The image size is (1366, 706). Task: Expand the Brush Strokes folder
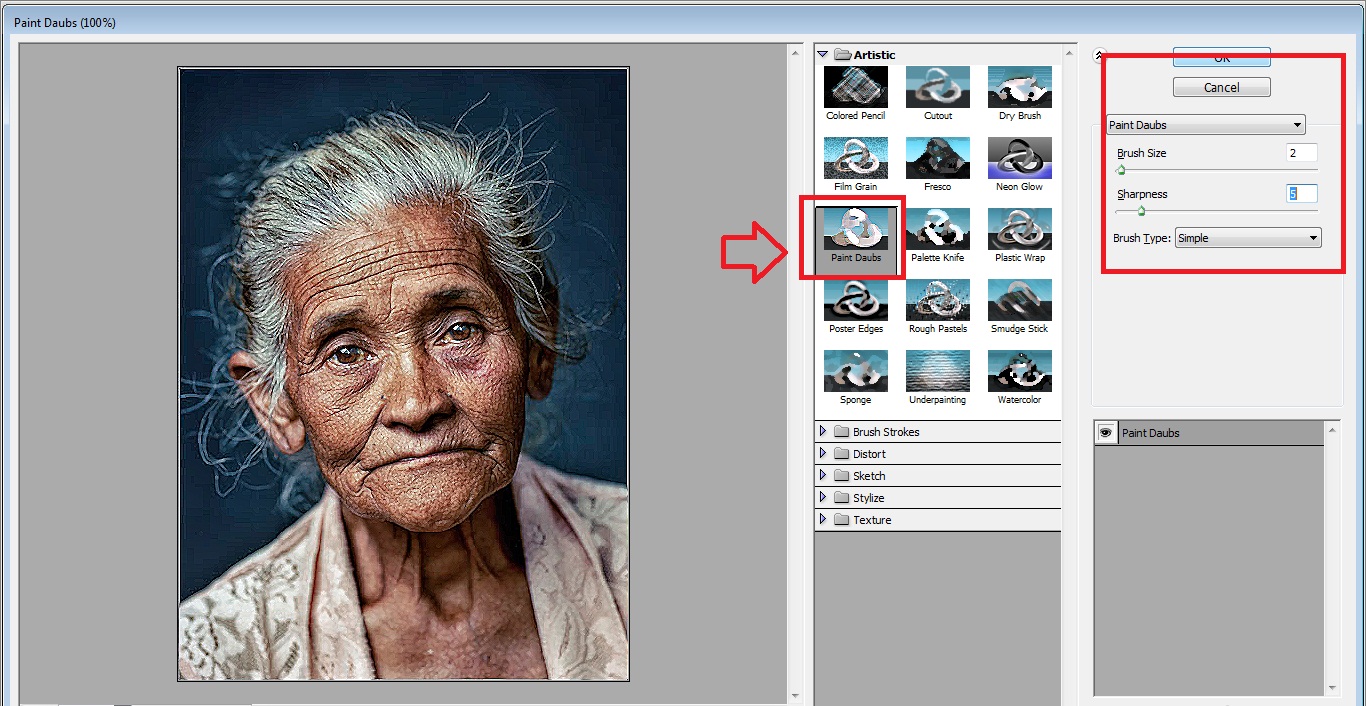(x=823, y=432)
